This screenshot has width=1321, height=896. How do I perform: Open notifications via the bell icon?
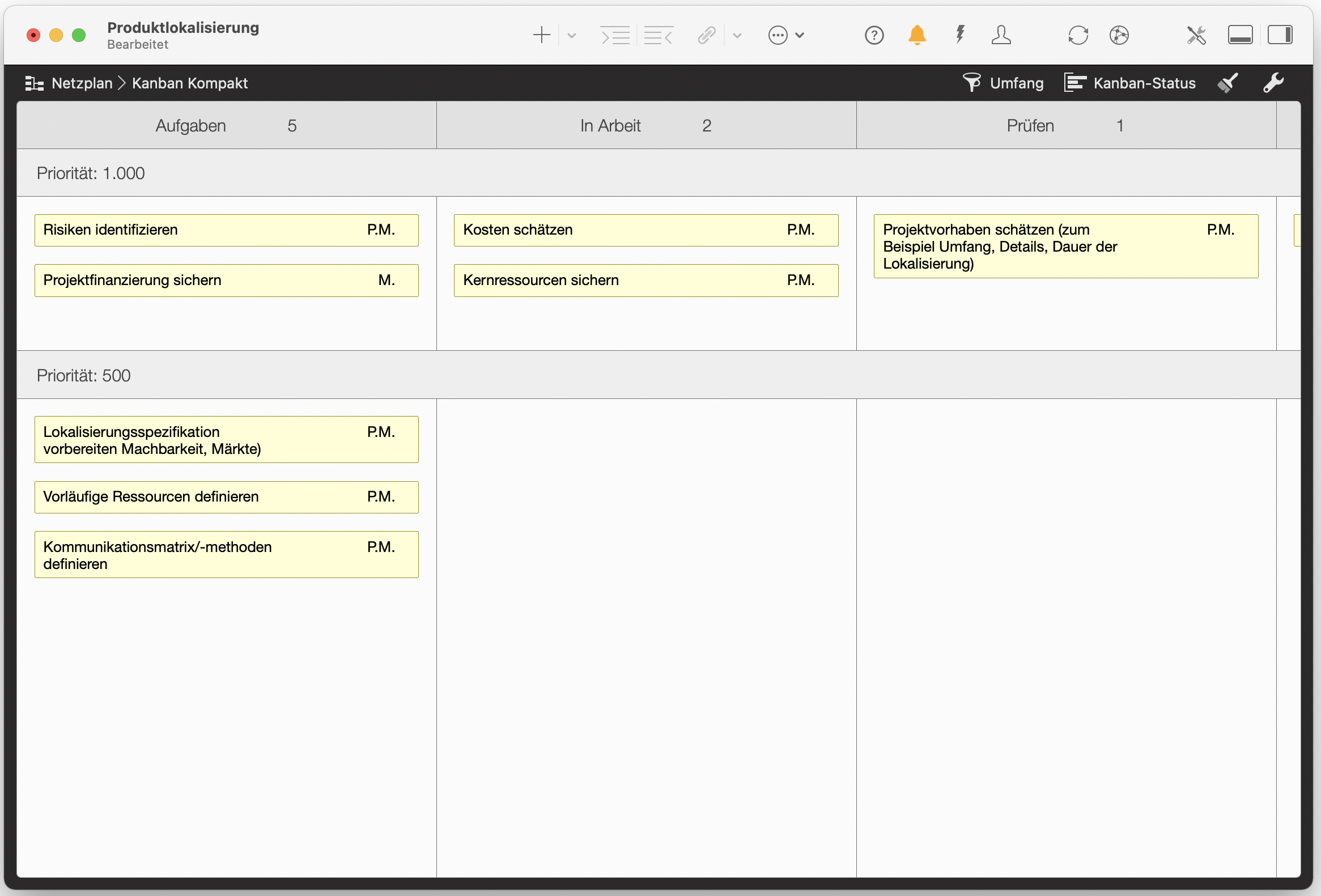point(917,35)
